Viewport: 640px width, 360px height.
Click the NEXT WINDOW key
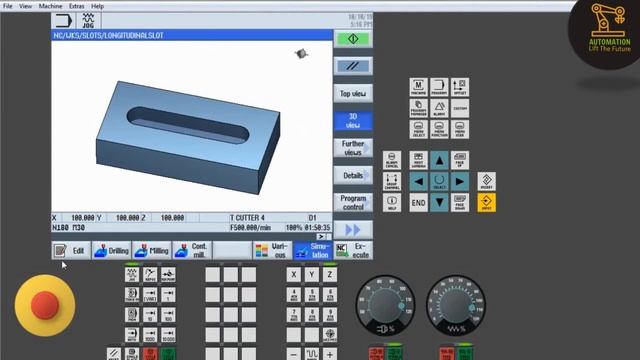click(418, 160)
